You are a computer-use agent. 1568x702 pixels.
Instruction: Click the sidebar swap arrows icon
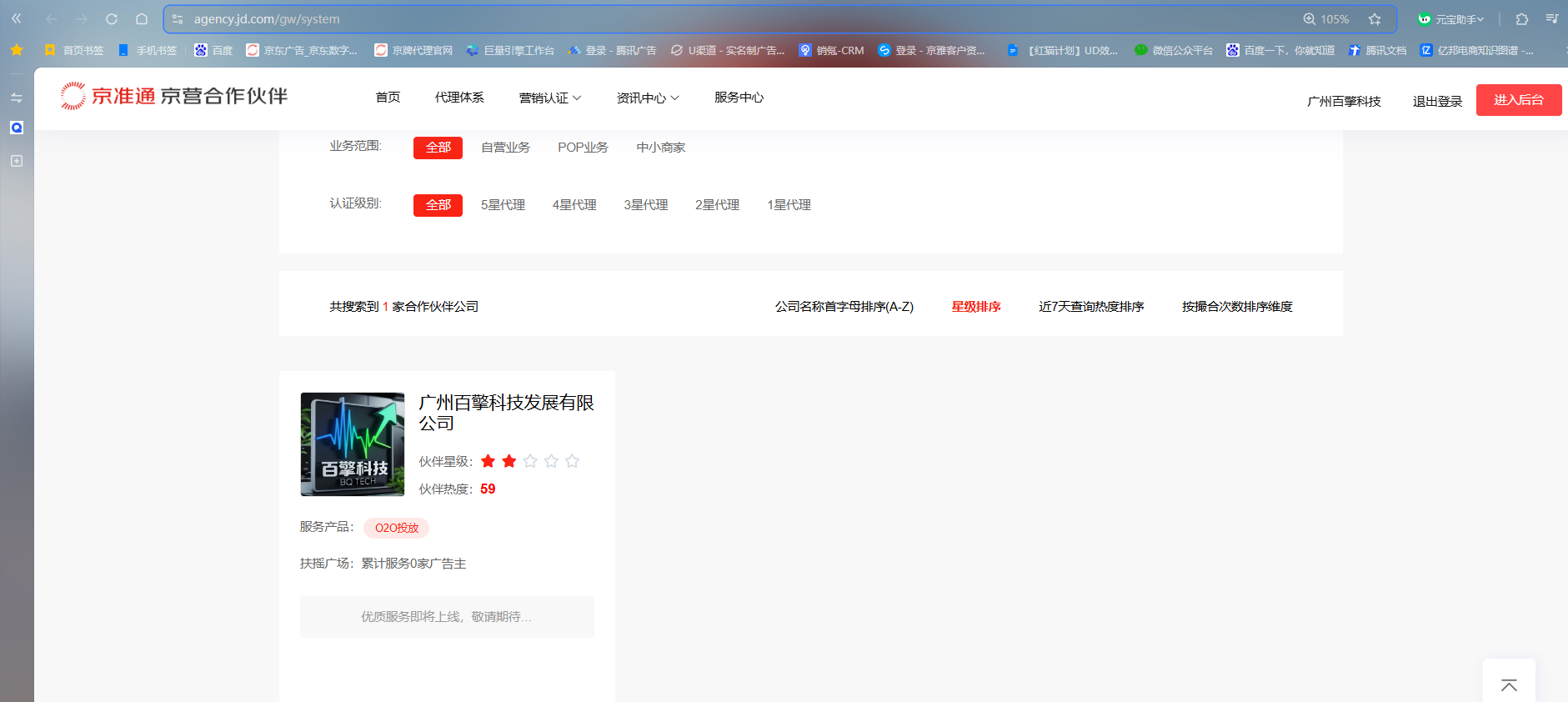tap(17, 98)
